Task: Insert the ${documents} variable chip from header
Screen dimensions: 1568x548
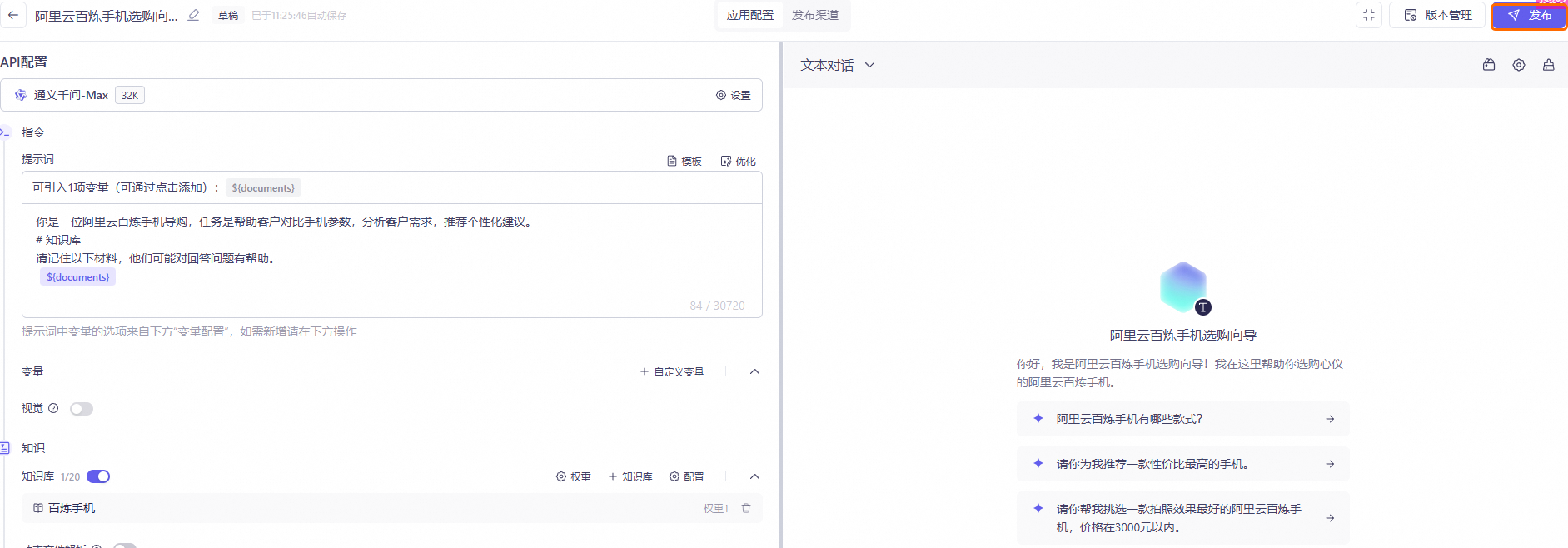Action: coord(263,188)
